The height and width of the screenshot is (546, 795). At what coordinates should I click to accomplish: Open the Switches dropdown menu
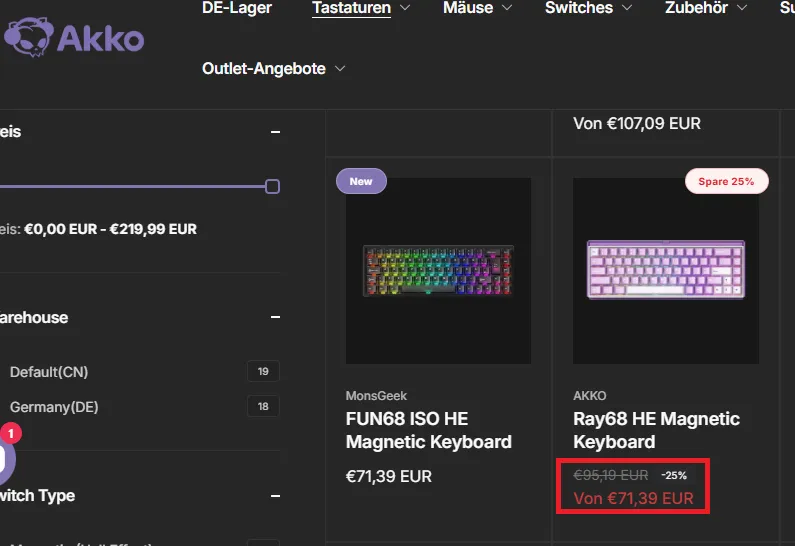[588, 8]
